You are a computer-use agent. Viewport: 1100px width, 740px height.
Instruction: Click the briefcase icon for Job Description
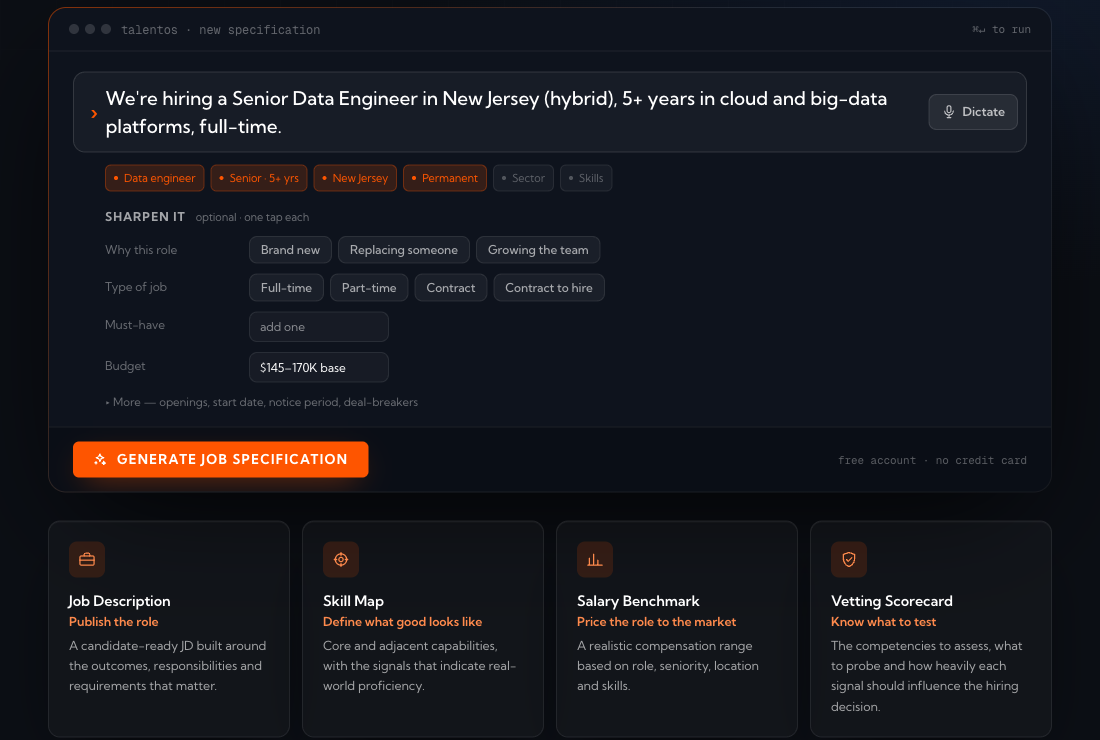87,559
